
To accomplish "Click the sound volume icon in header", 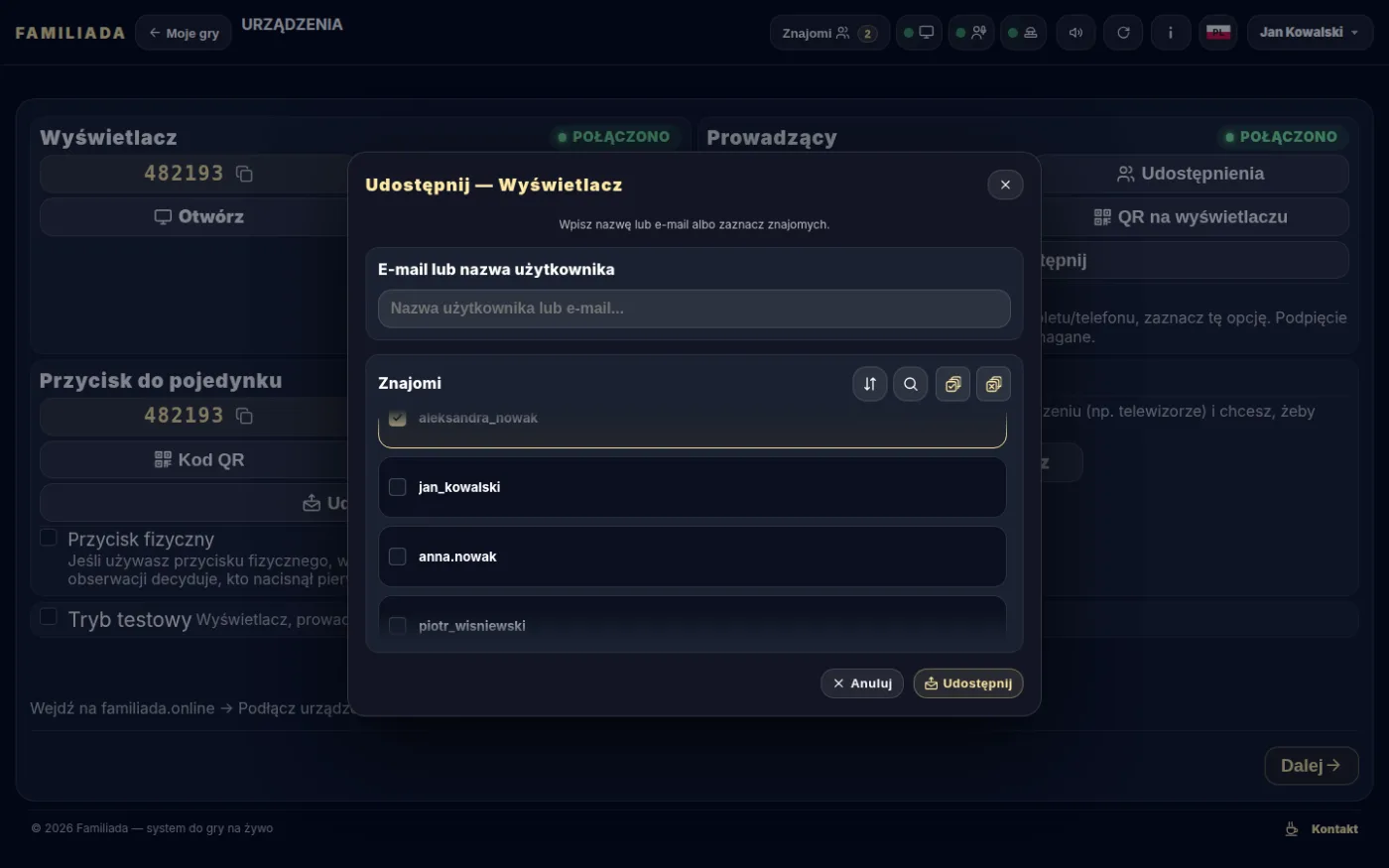I will tap(1075, 33).
